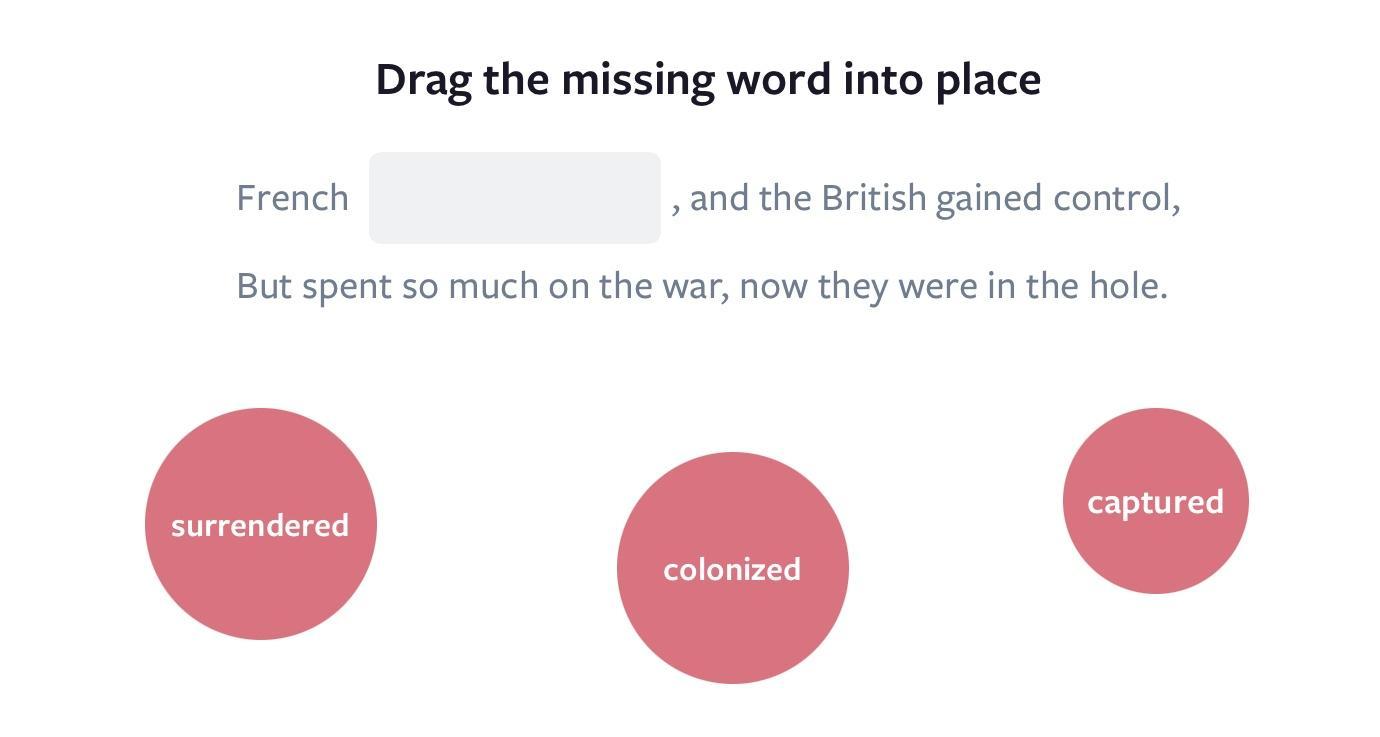This screenshot has height=737, width=1380.
Task: Choose the 'captured' word bubble
Action: tap(1156, 501)
